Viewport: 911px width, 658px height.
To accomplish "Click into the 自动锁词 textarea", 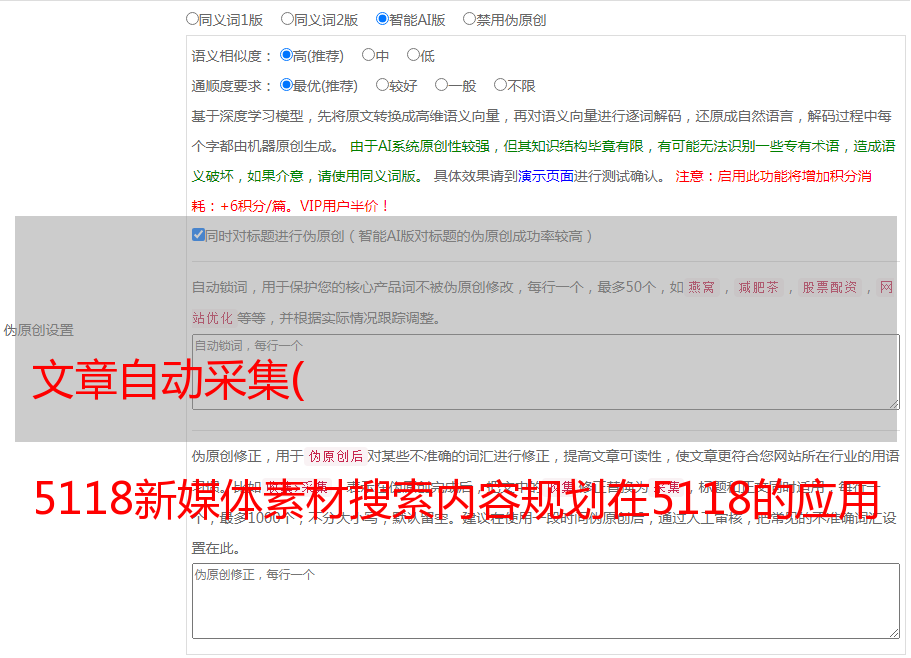I will point(546,372).
